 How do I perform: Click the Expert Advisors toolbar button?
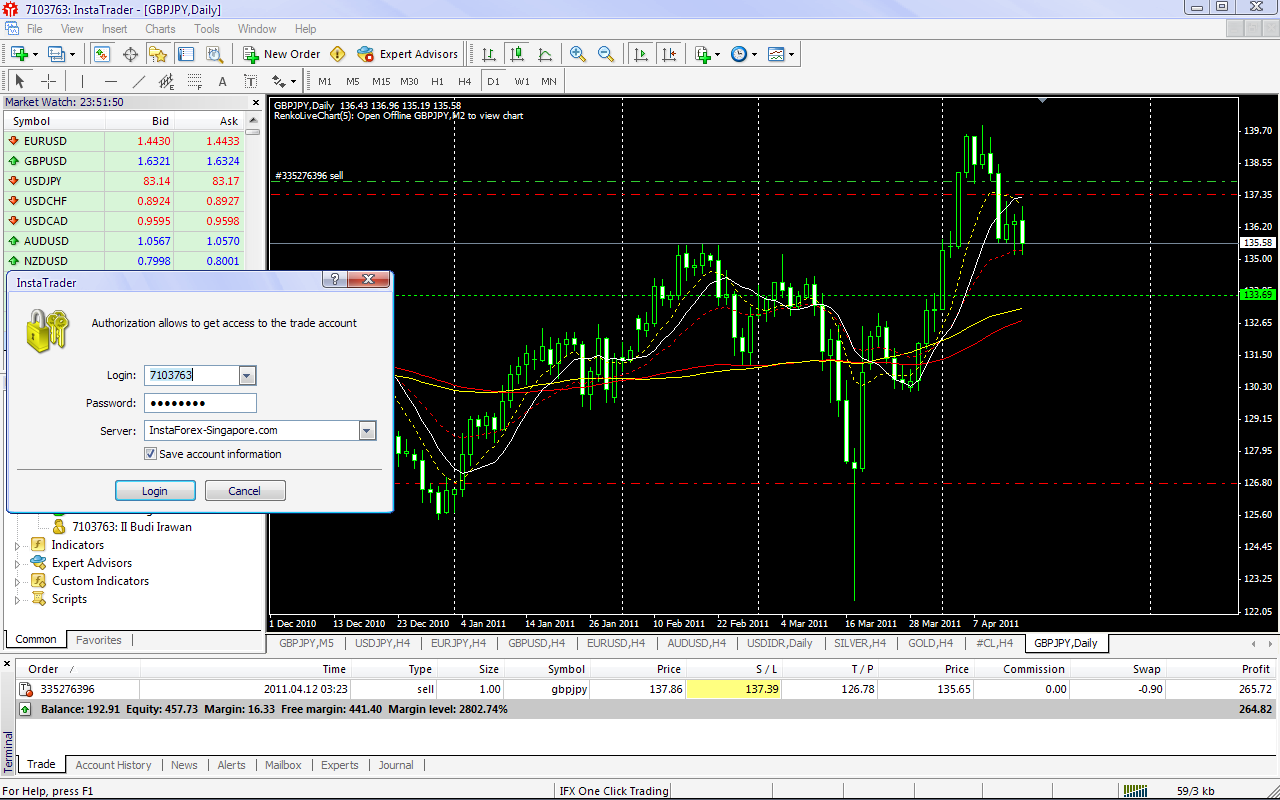click(x=407, y=54)
